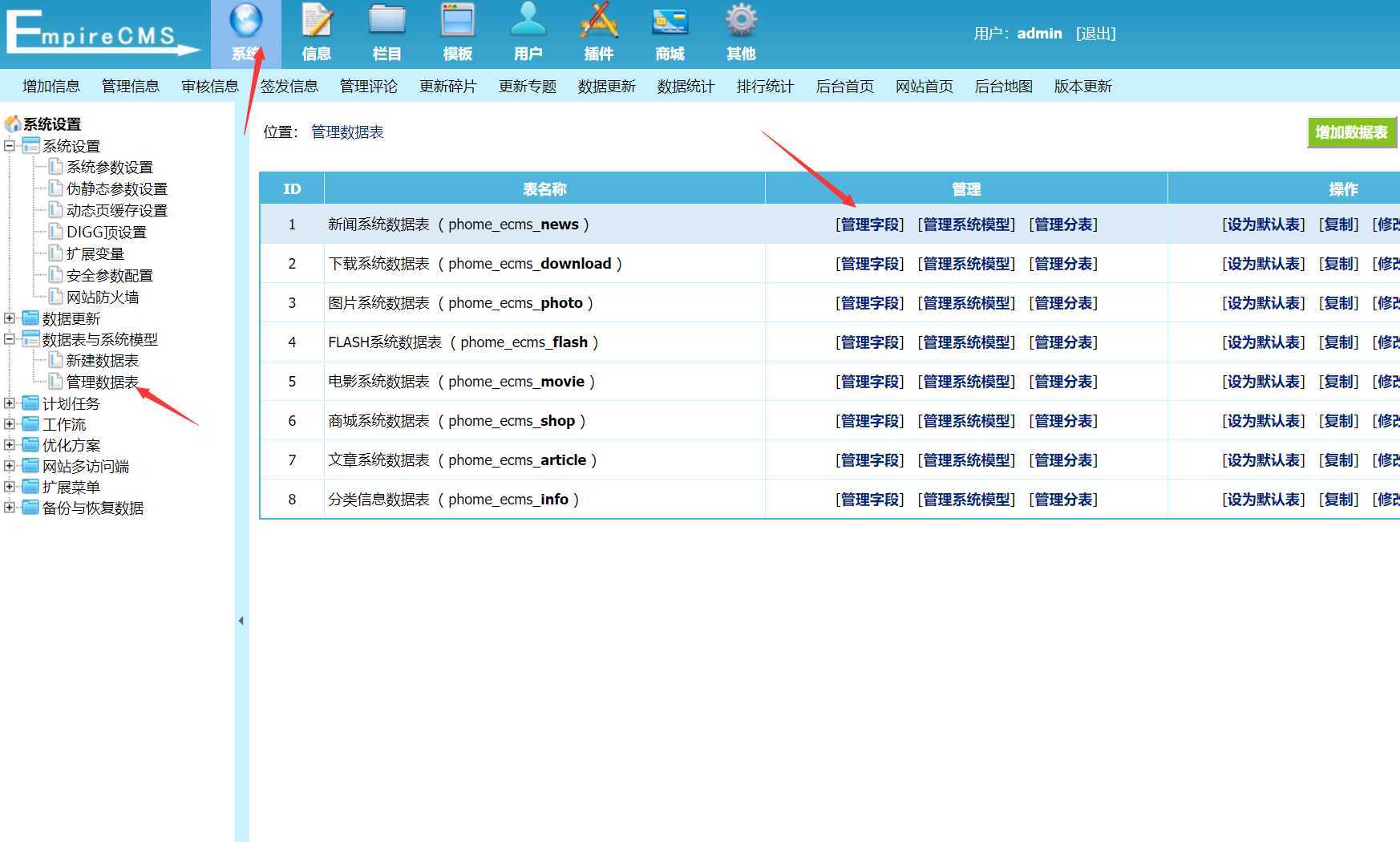The height and width of the screenshot is (842, 1400).
Task: Click page icon next to 新建数据表
Action: click(x=55, y=359)
